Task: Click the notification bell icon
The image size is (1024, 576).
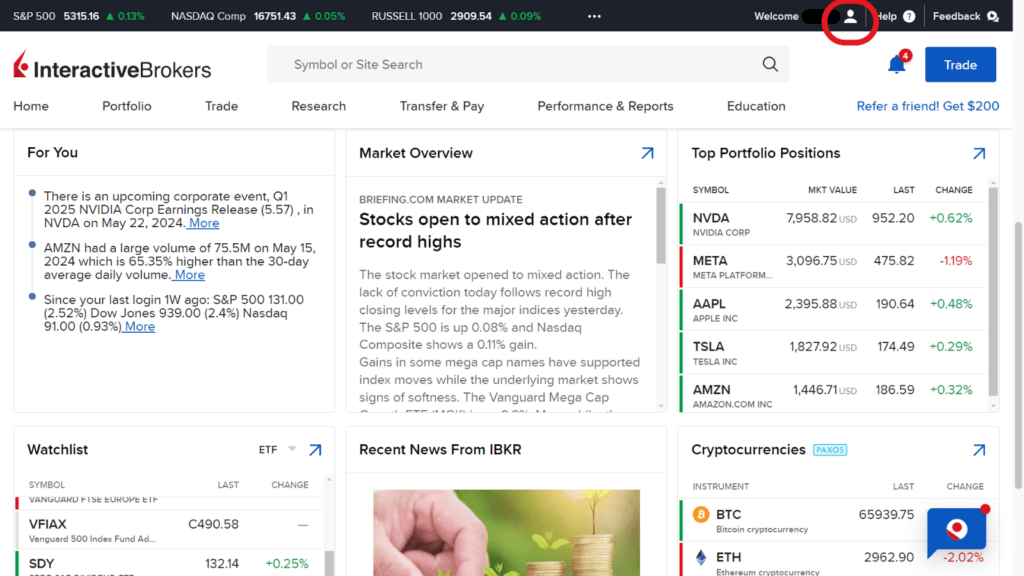Action: coord(895,63)
